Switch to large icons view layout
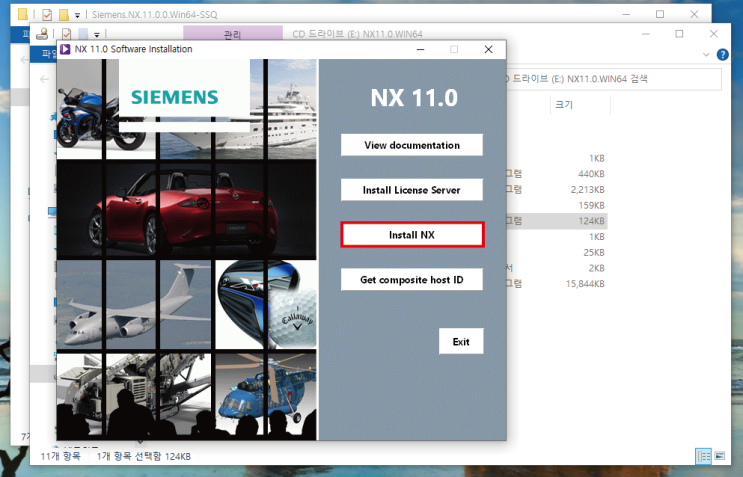The width and height of the screenshot is (743, 477). [x=720, y=456]
